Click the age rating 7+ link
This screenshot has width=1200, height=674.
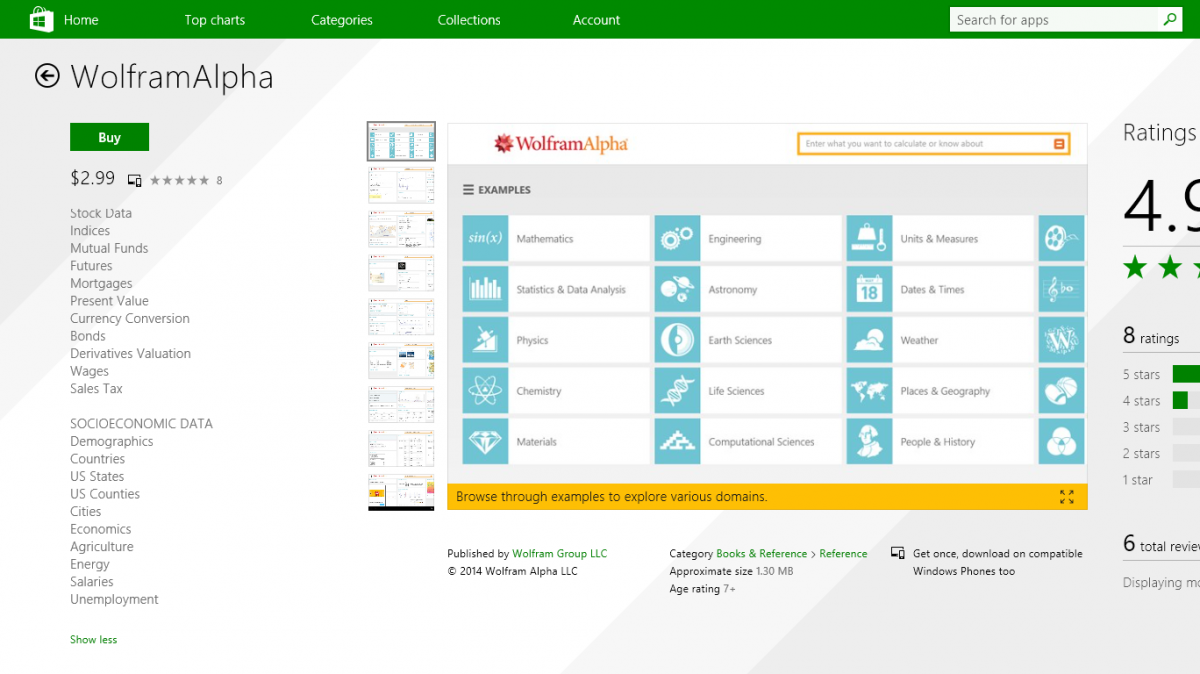click(730, 589)
